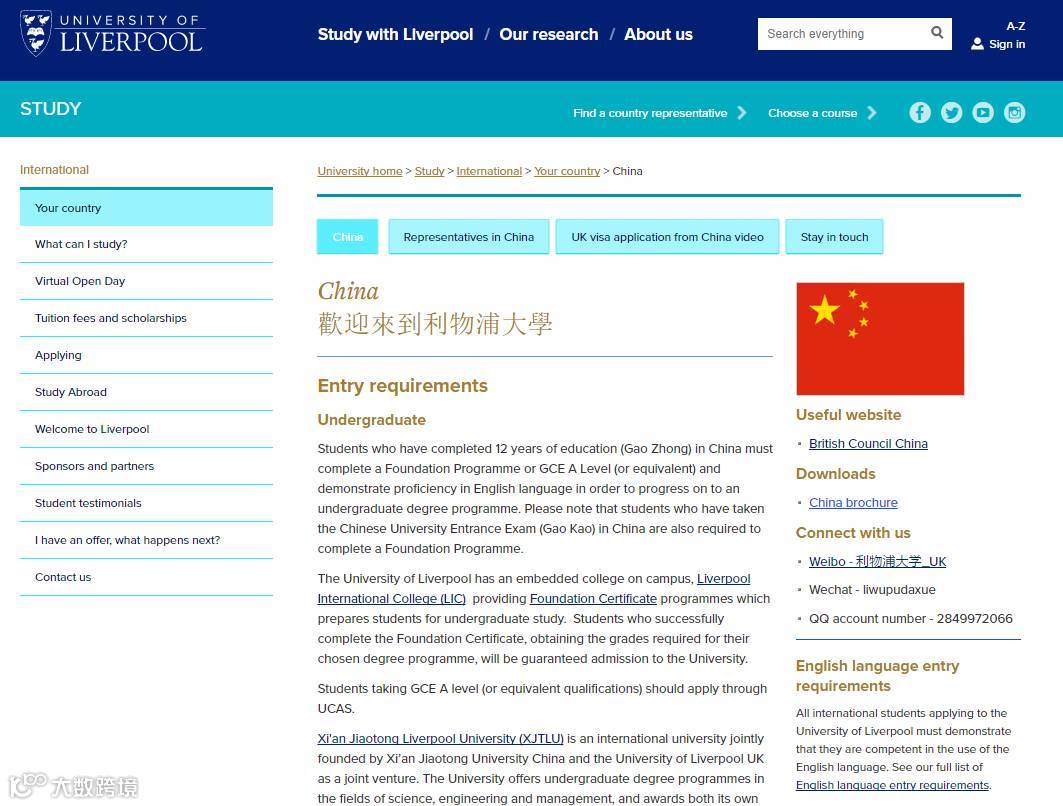
Task: Open UK visa application from China video tab
Action: click(x=667, y=237)
